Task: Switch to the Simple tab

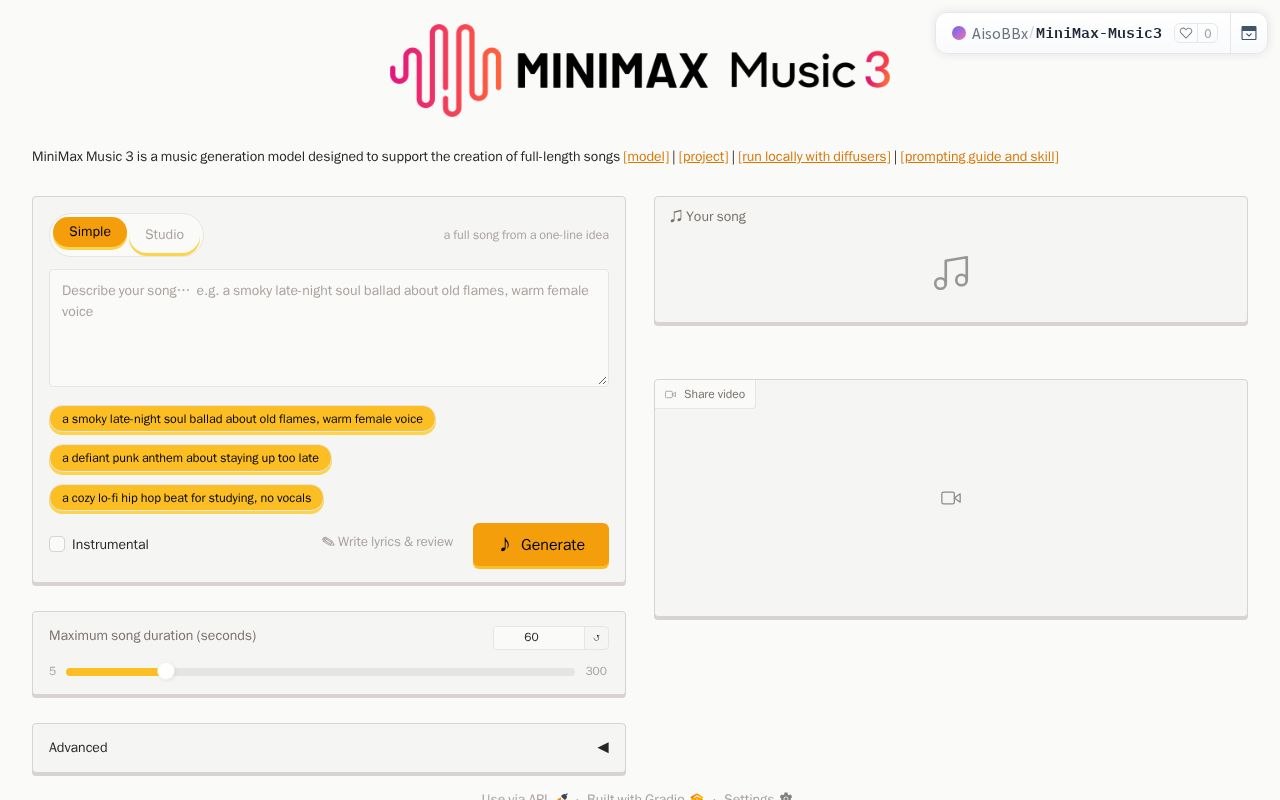Action: pos(90,232)
